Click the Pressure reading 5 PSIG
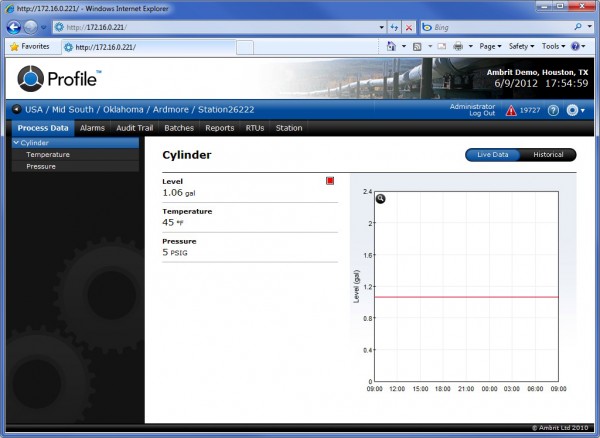 [x=175, y=252]
